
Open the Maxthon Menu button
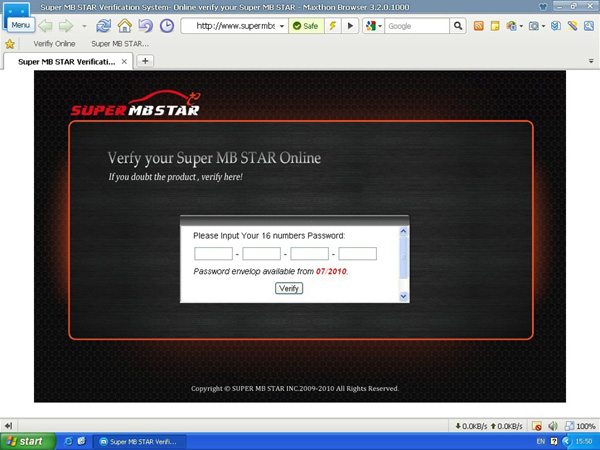click(x=21, y=25)
